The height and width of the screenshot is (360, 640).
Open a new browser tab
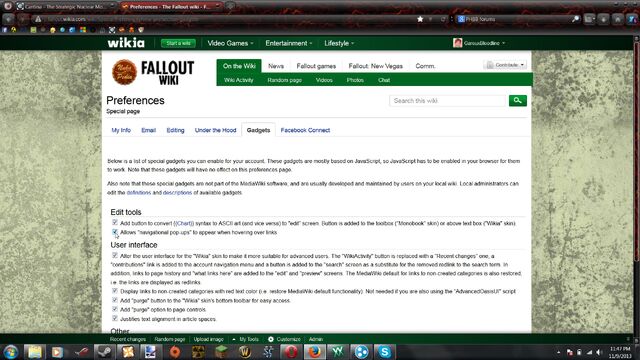point(231,6)
